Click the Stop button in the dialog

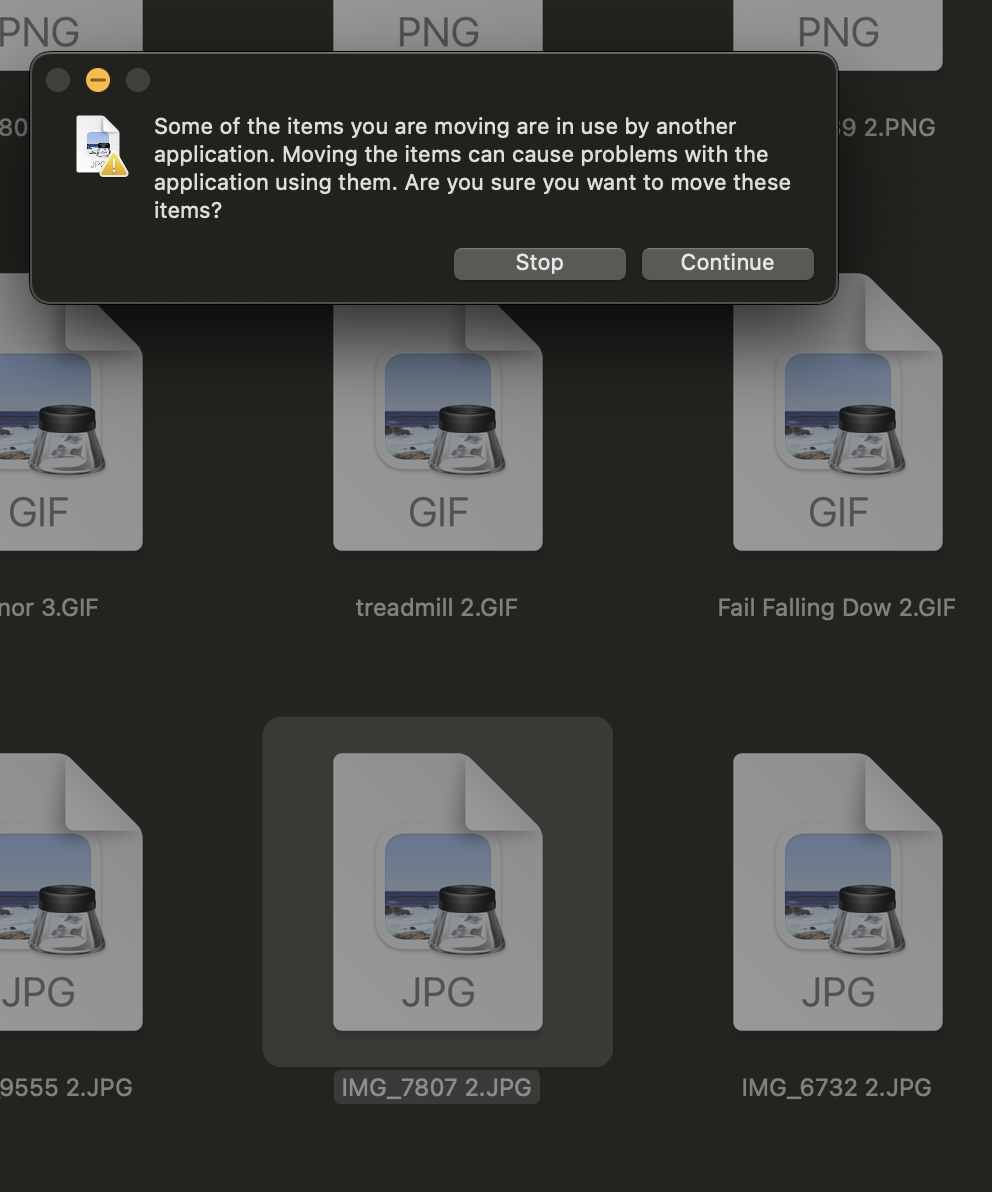[540, 263]
